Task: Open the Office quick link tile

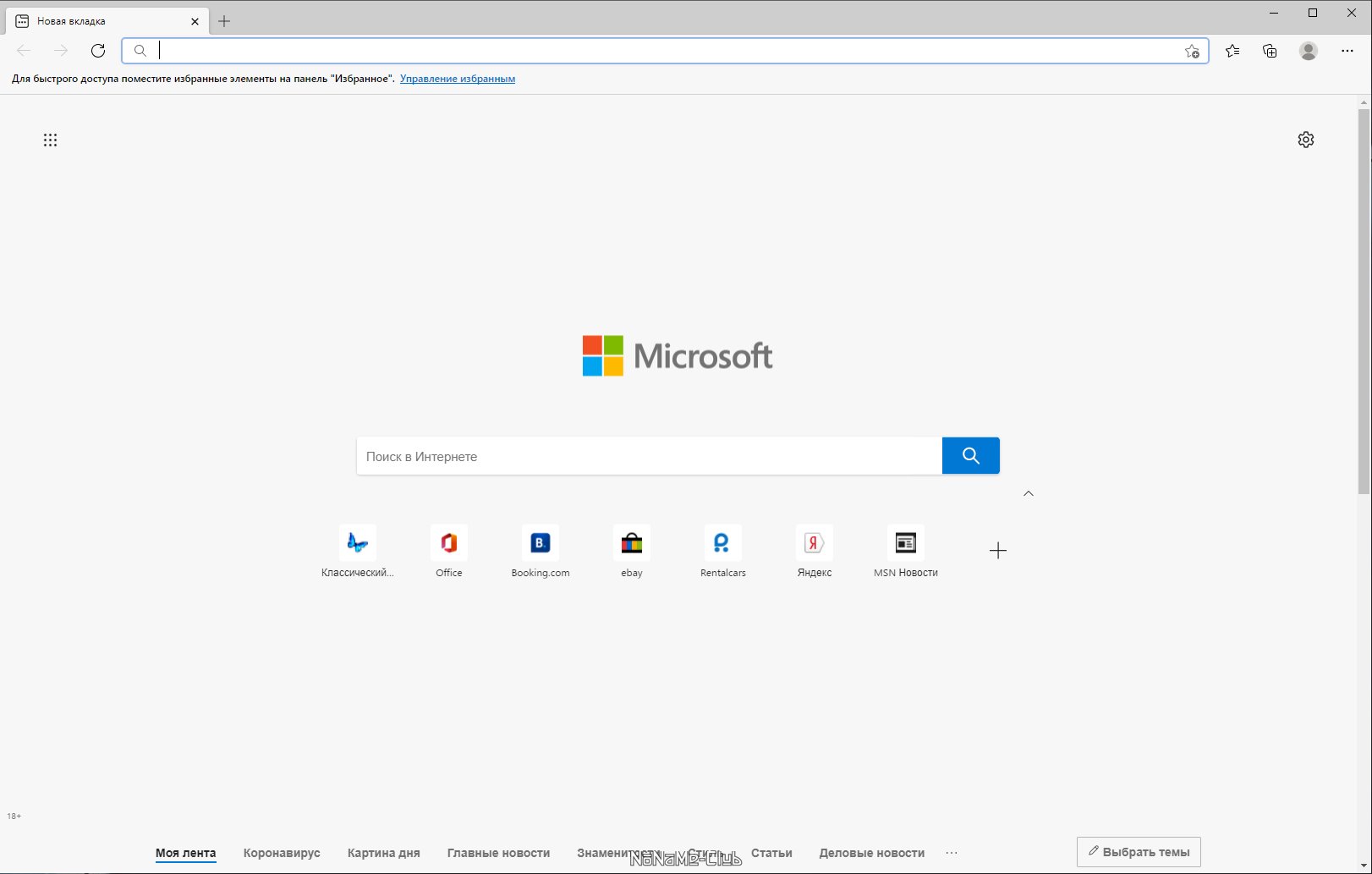Action: tap(449, 552)
